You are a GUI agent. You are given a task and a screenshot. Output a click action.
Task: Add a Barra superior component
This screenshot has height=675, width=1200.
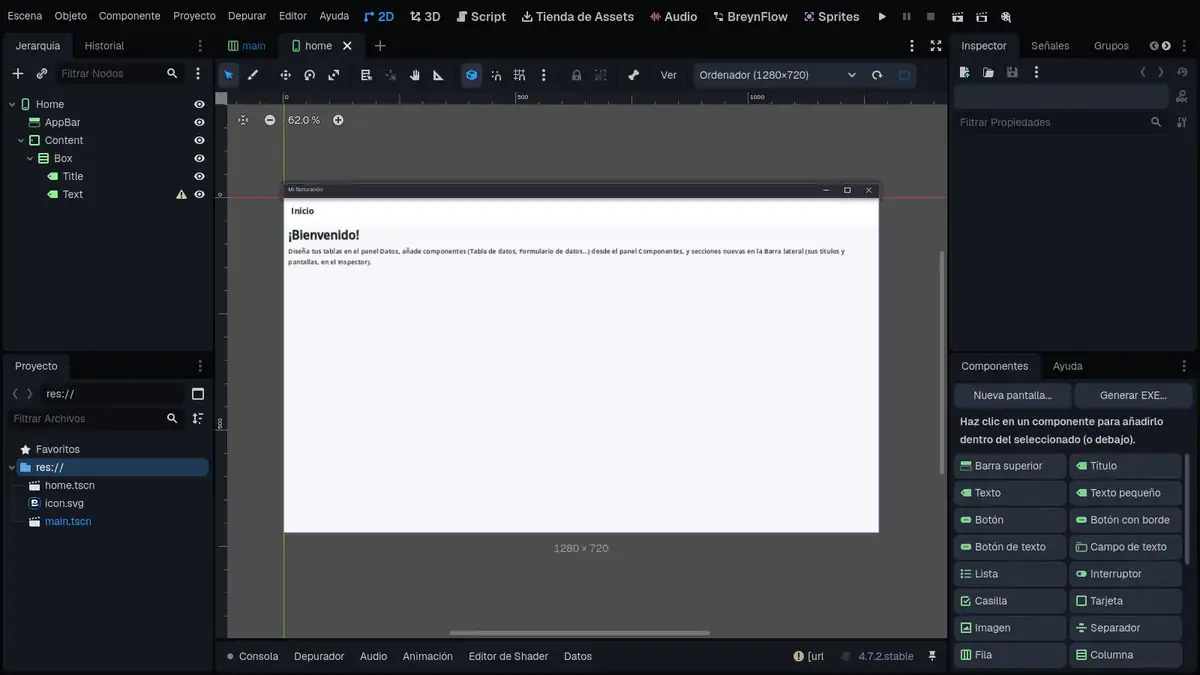click(x=1010, y=466)
